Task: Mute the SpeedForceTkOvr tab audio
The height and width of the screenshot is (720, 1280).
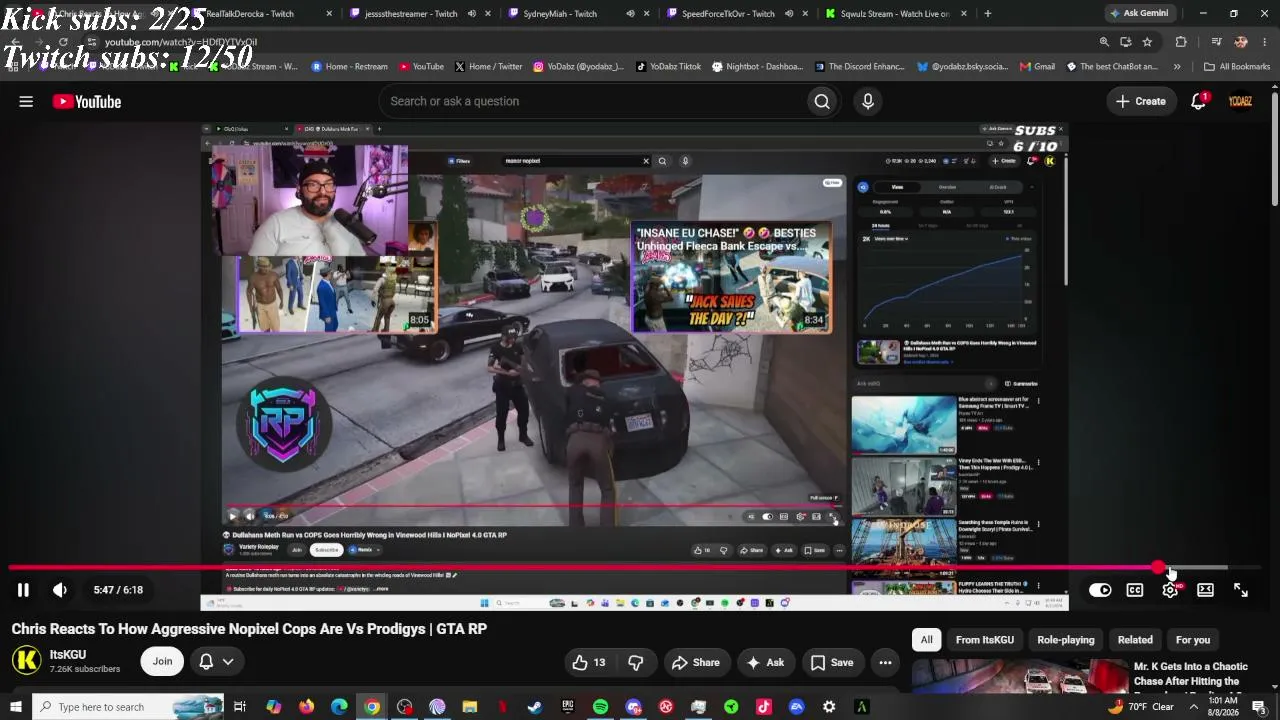Action: [x=789, y=14]
